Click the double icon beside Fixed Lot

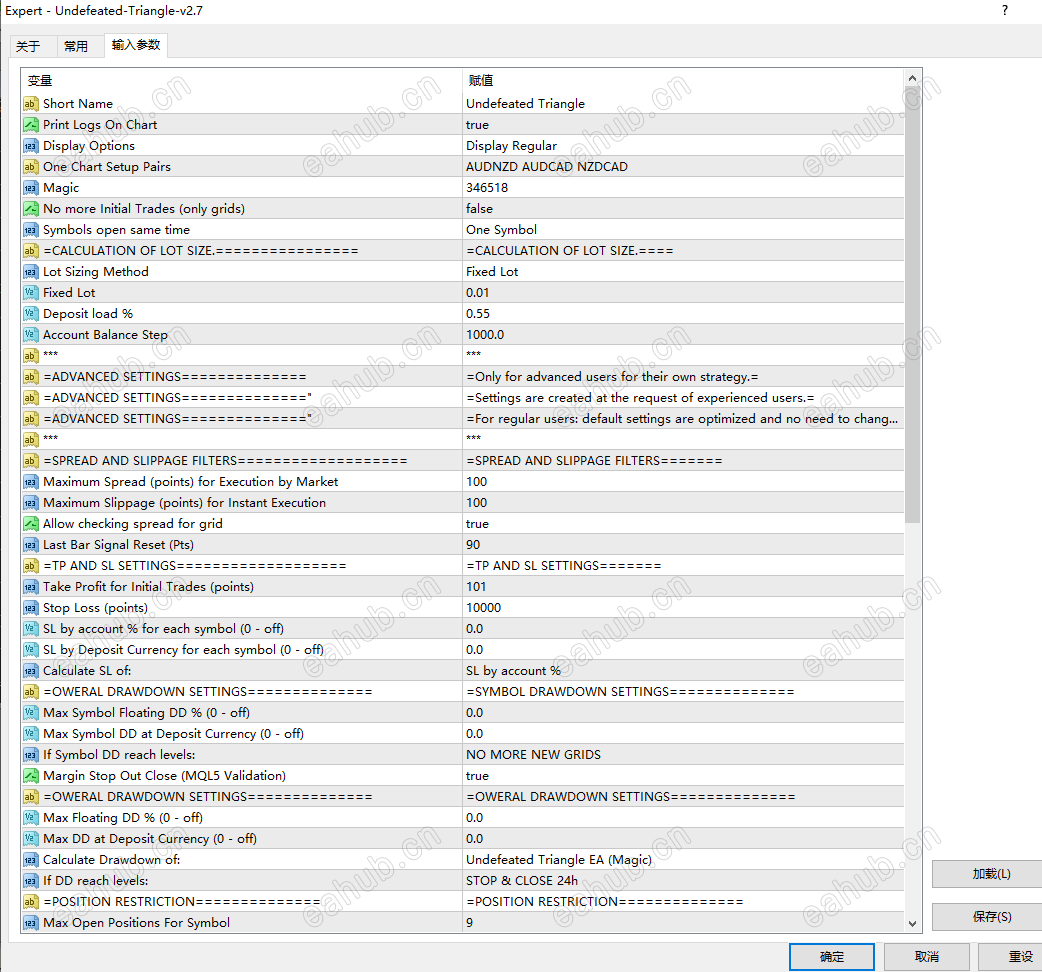[31, 293]
